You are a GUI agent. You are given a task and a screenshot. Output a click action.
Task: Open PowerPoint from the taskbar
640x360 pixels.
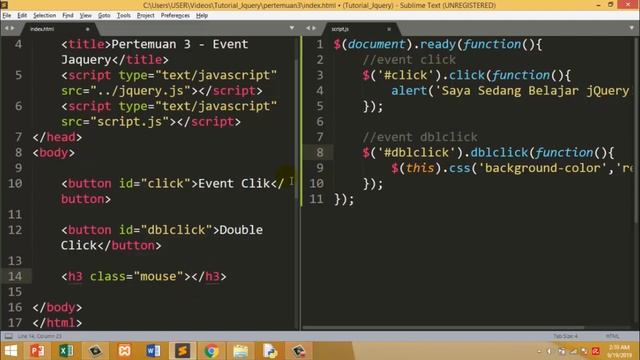pyautogui.click(x=37, y=351)
